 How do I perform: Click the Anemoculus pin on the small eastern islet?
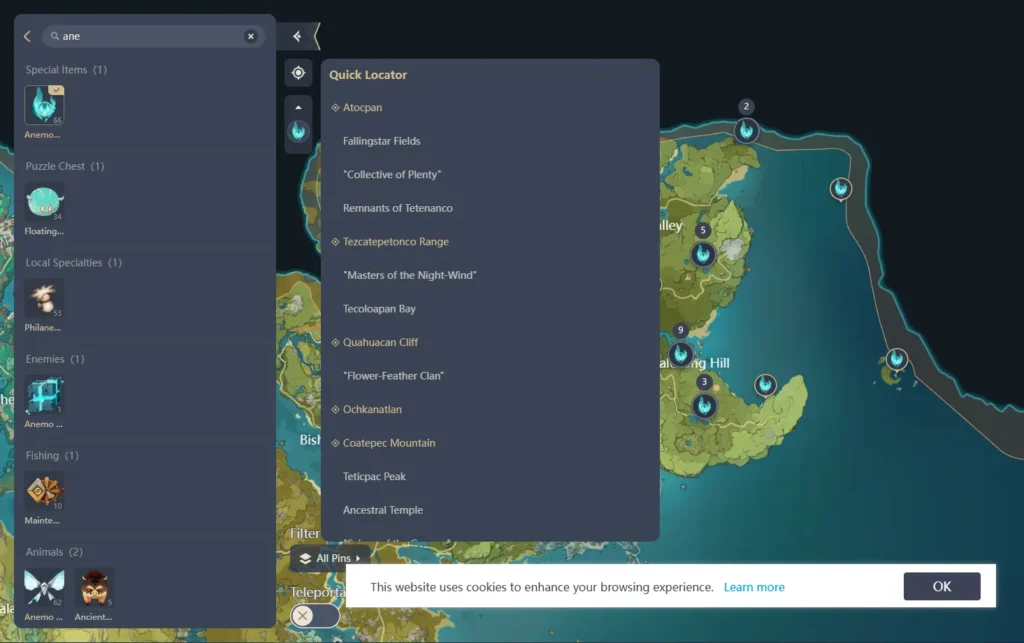tap(896, 359)
